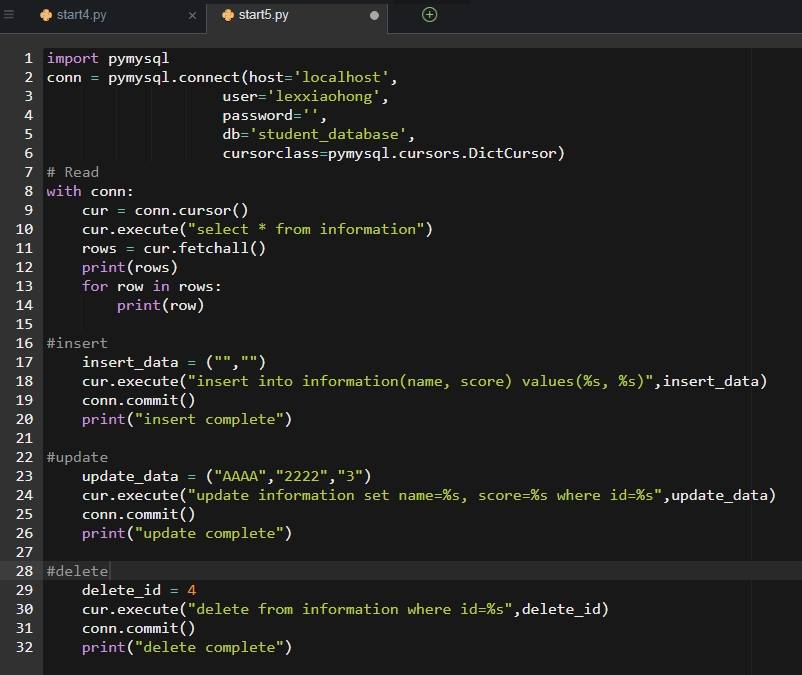Click the 'insert complete' print line

[x=187, y=419]
